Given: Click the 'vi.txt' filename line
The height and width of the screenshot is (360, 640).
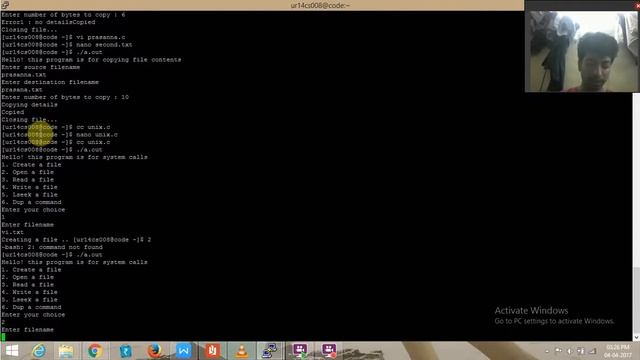Looking at the screenshot, I should [x=13, y=232].
